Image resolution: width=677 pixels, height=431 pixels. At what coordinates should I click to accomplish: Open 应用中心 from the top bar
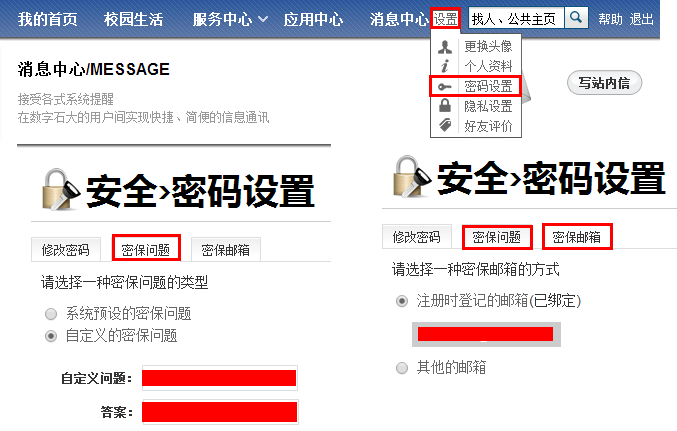(x=313, y=19)
